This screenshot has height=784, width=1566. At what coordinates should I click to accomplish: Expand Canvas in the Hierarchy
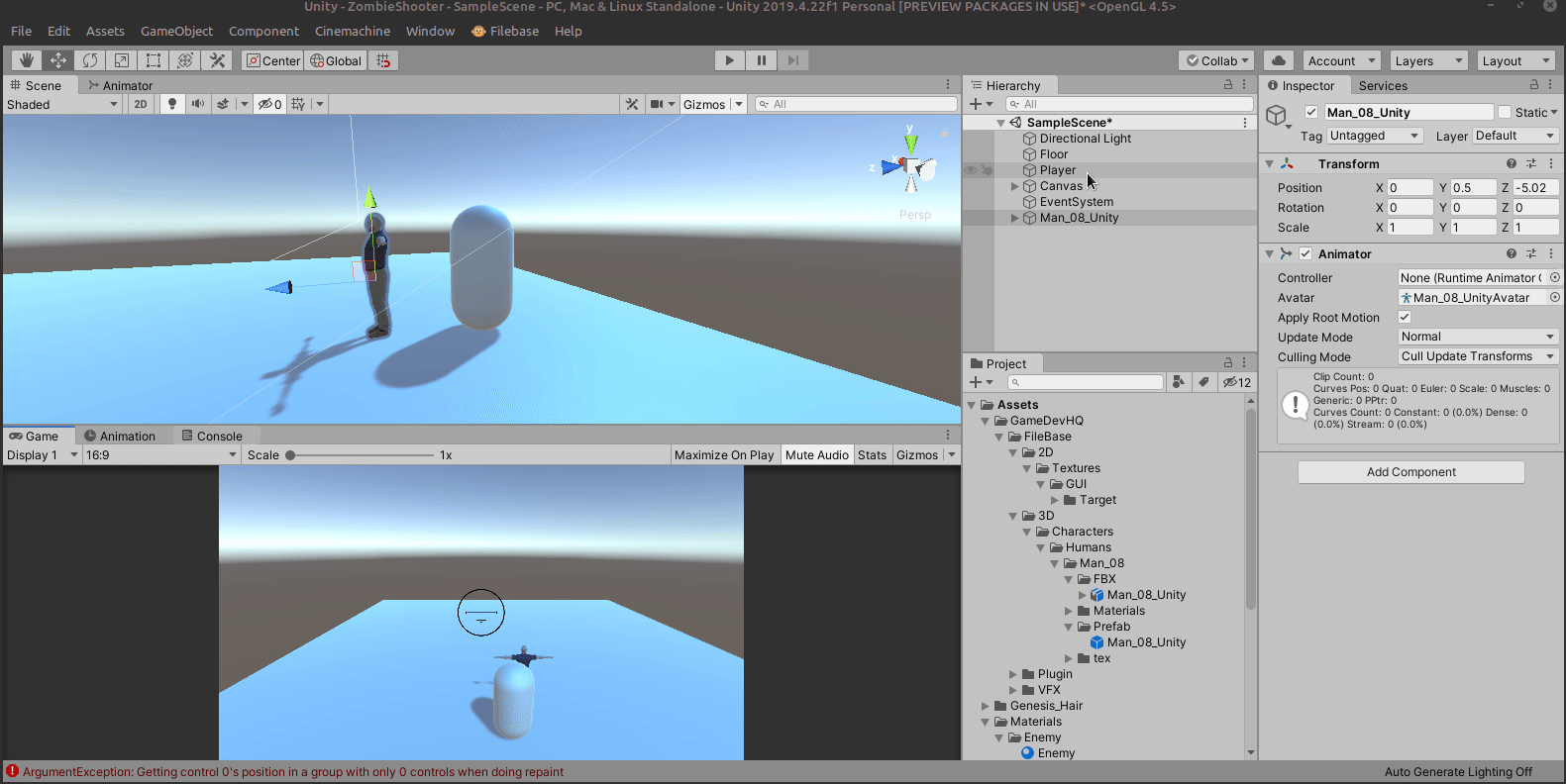pos(1014,186)
